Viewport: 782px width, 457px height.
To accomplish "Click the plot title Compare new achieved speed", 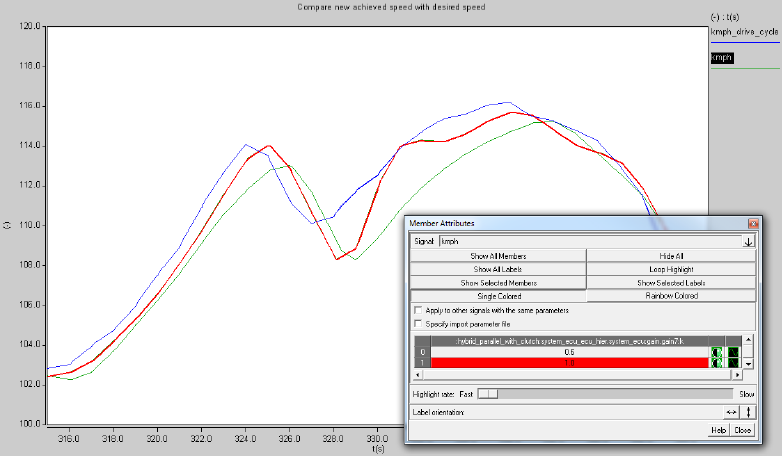I will click(391, 7).
